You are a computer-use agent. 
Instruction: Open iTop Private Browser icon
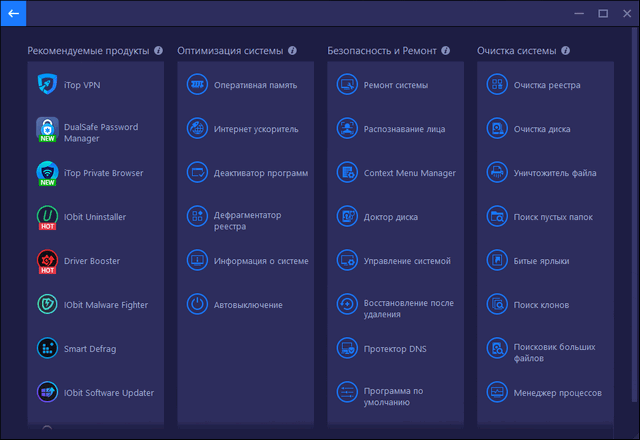tap(47, 173)
